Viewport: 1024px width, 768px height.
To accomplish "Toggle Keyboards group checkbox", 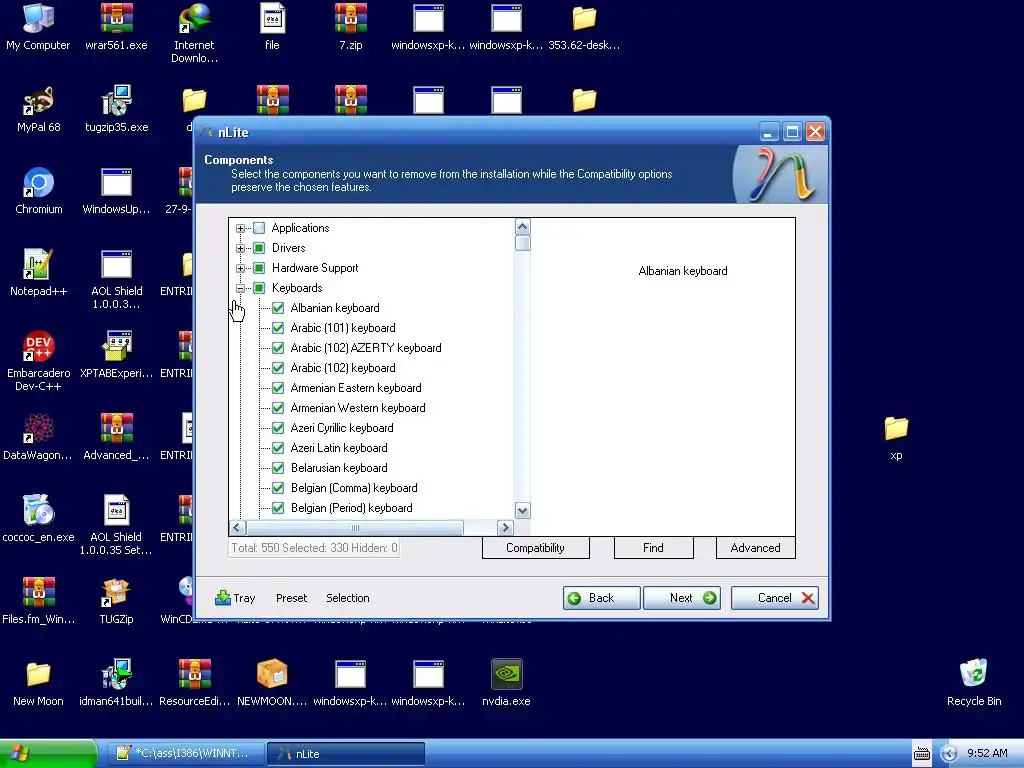I will click(259, 288).
